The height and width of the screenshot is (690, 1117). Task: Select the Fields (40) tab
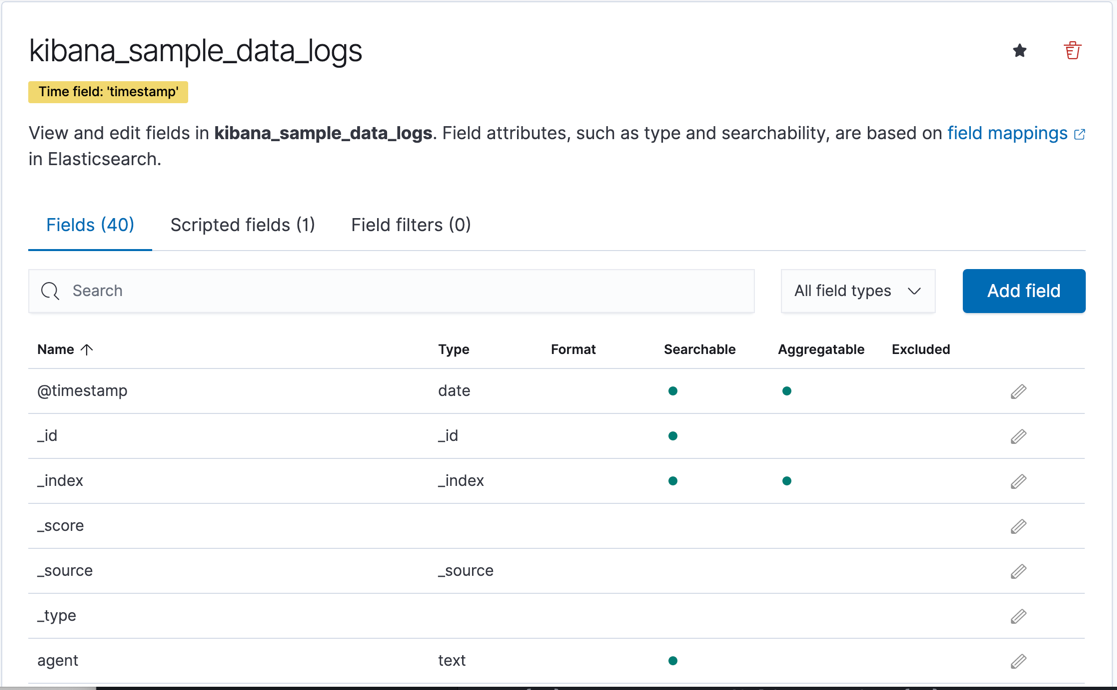point(90,225)
